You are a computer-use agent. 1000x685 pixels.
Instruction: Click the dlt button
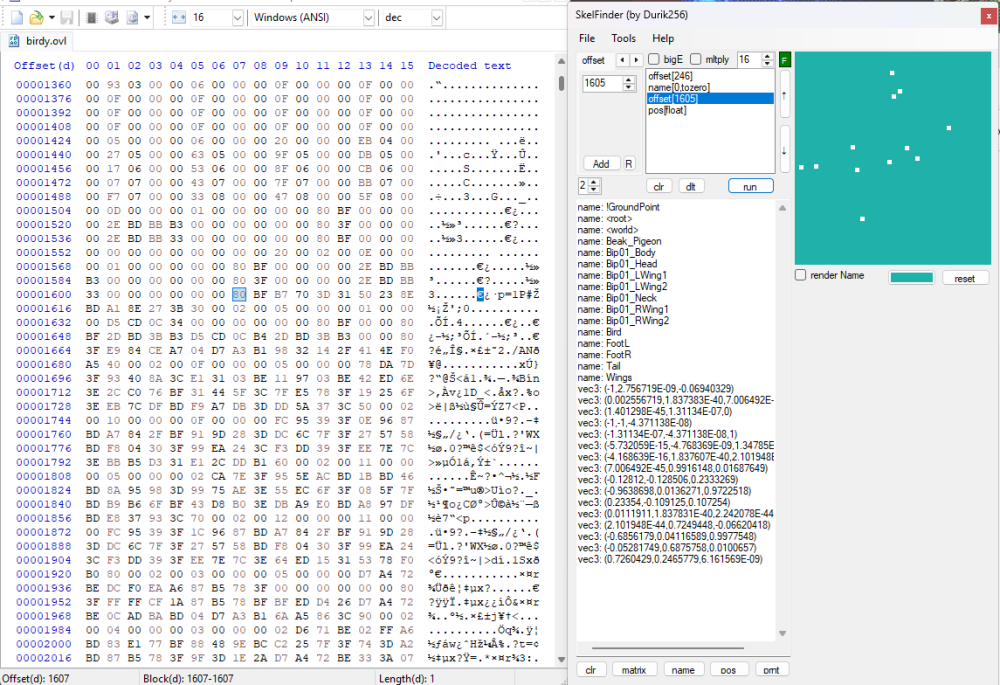click(x=691, y=186)
